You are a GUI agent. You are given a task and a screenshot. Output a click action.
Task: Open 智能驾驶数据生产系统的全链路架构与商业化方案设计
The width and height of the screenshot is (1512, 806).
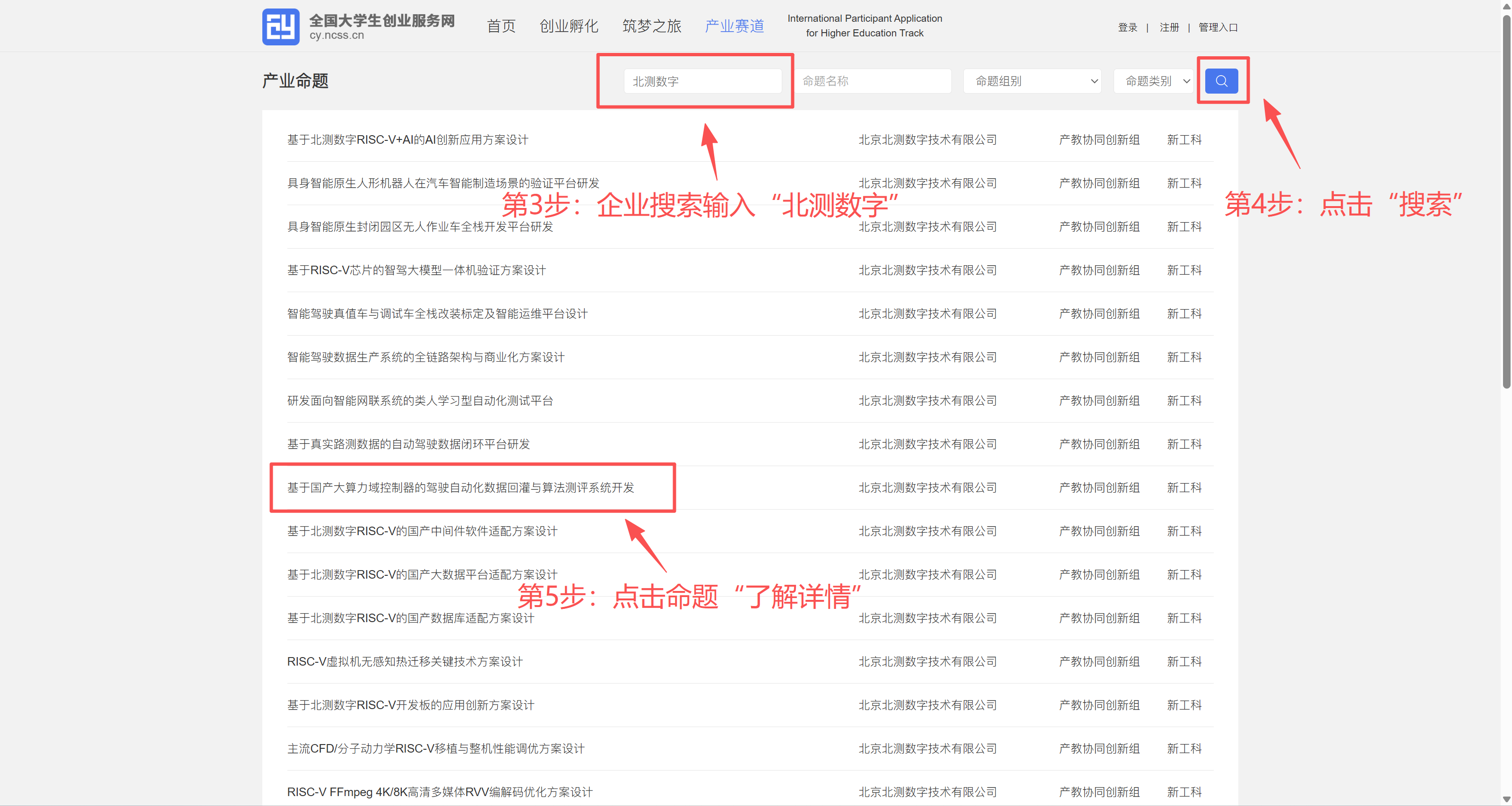pos(425,357)
